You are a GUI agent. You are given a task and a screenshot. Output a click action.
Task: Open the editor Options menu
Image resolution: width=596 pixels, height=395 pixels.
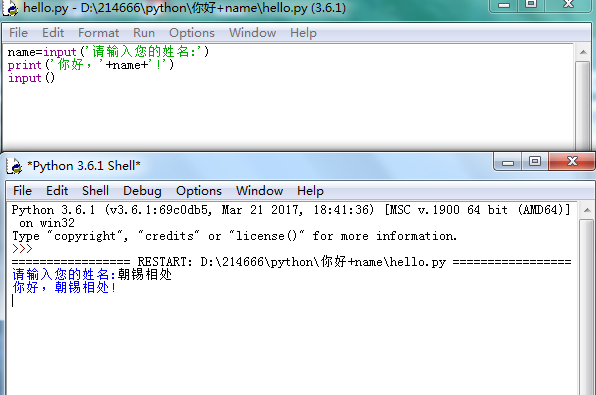pyautogui.click(x=192, y=33)
